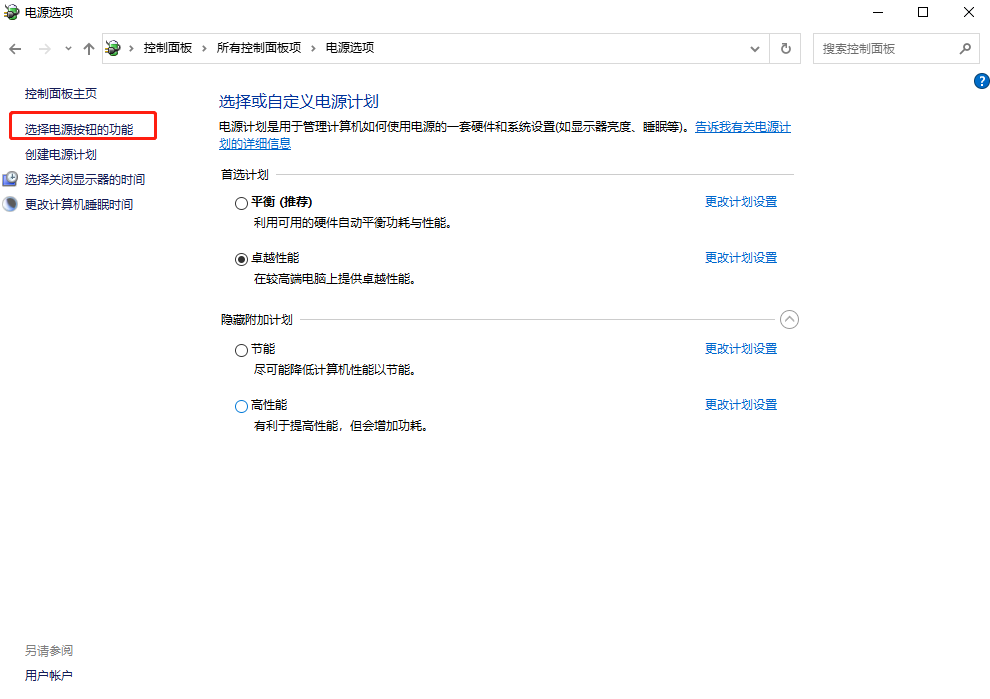
Task: Navigate to 所有控制面板项 in the breadcrumb
Action: (x=260, y=47)
